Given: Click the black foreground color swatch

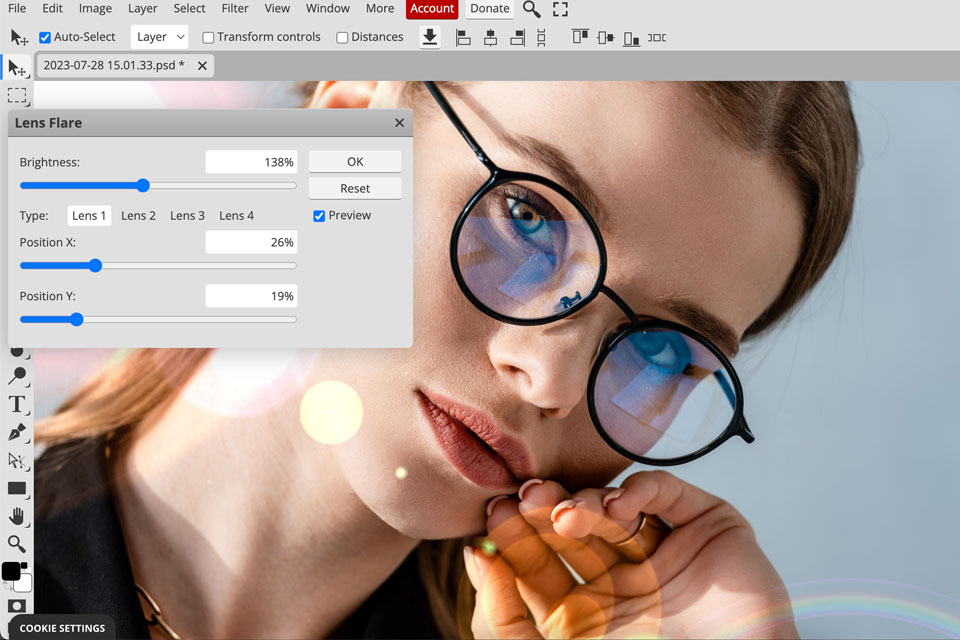Looking at the screenshot, I should (10, 571).
